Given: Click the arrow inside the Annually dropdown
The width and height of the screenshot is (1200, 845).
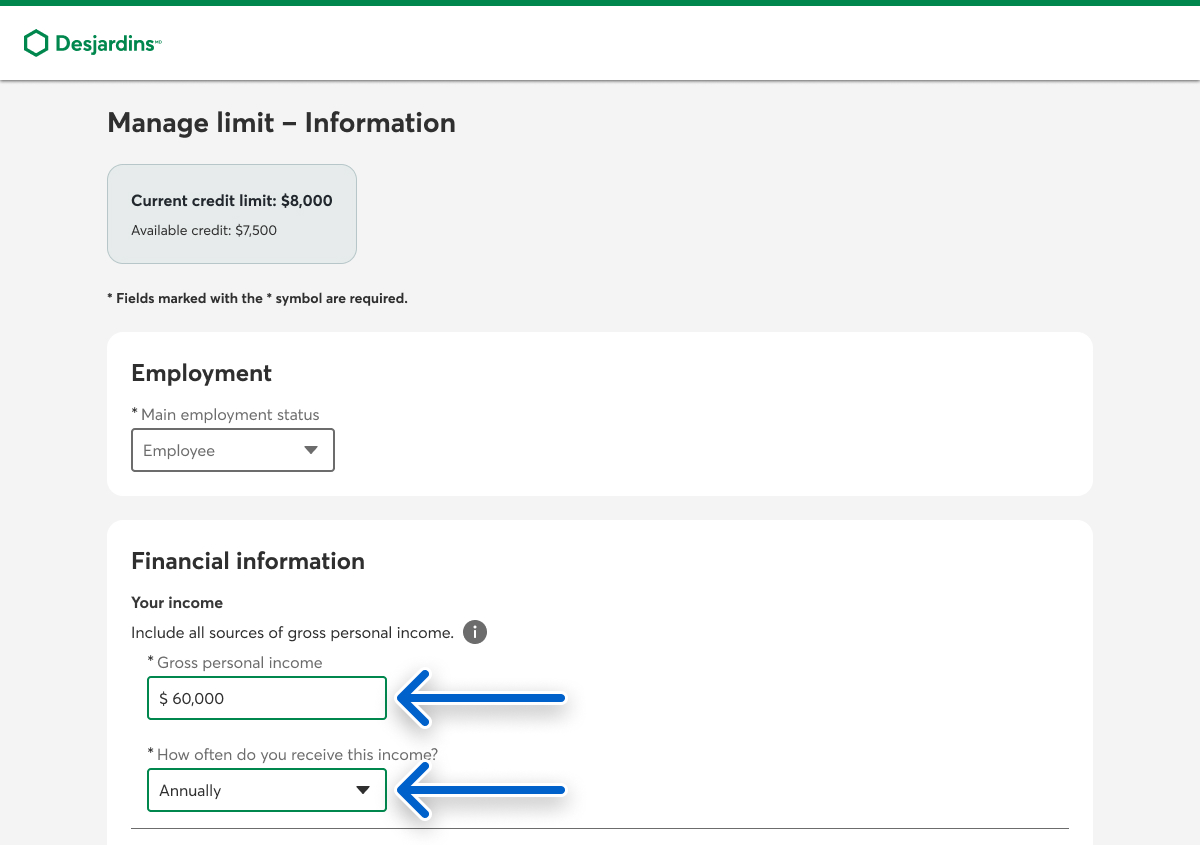Looking at the screenshot, I should 363,790.
